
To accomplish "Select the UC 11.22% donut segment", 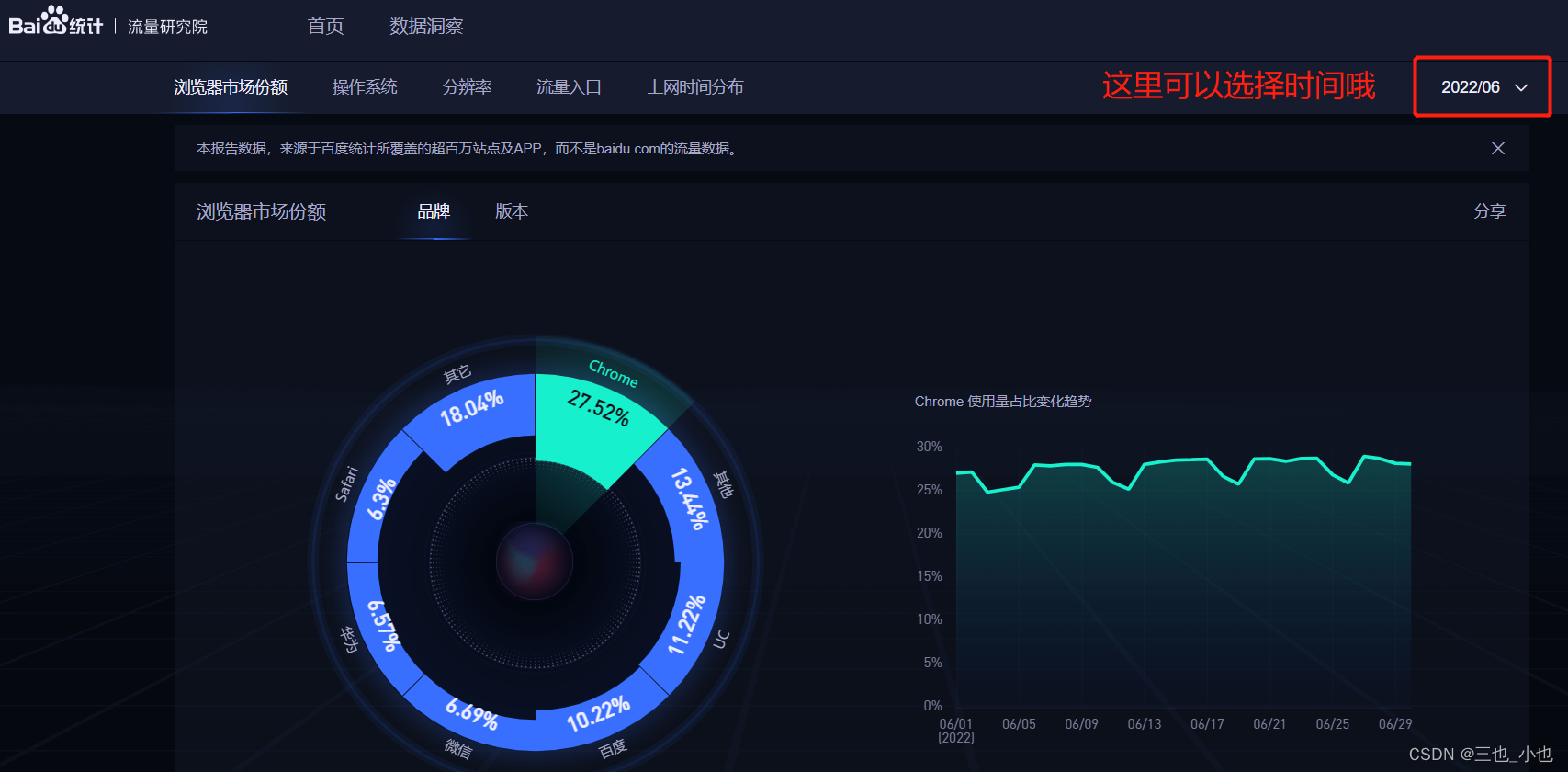I will pos(687,625).
